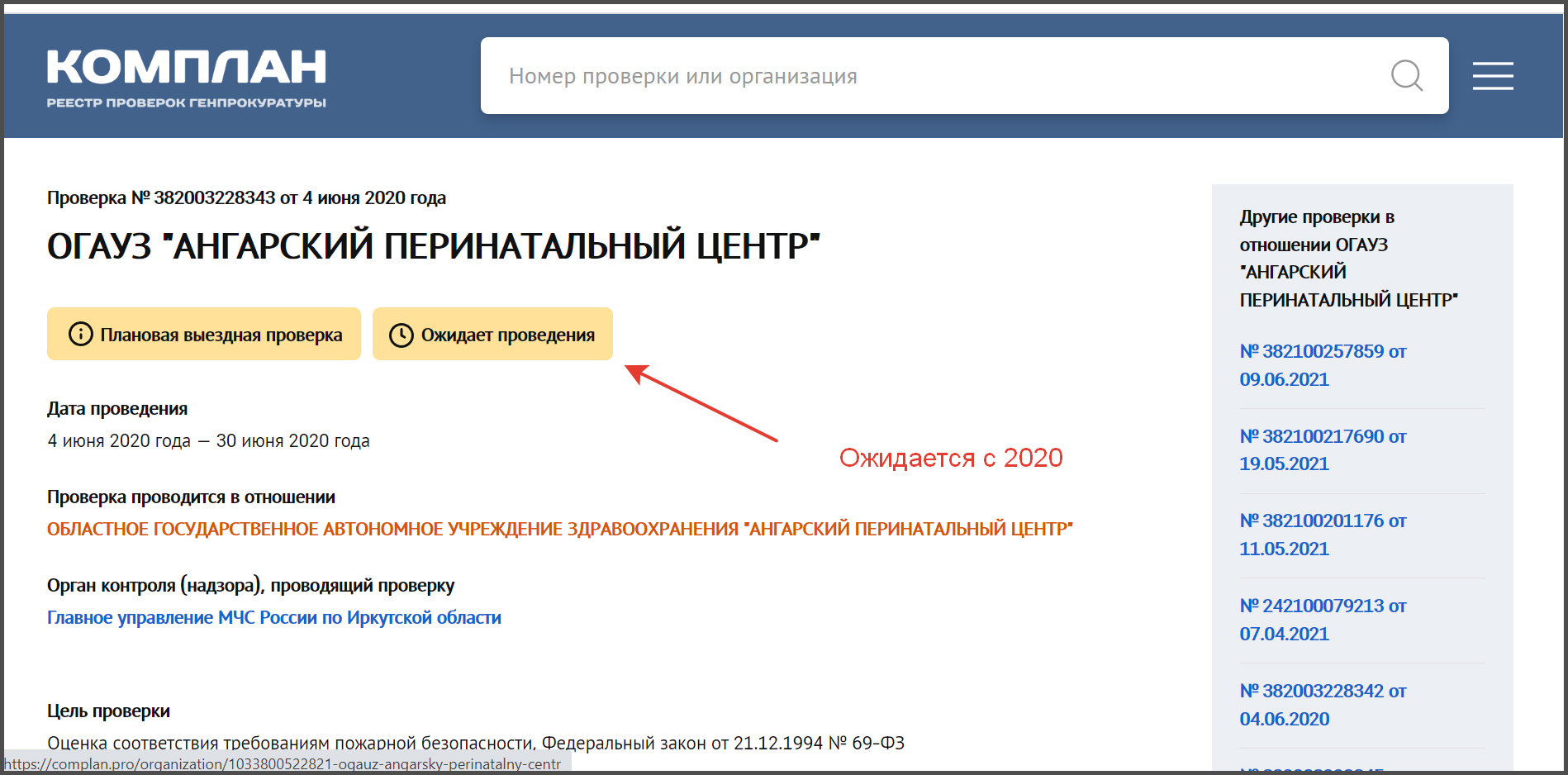Open the hamburger menu
This screenshot has height=775, width=1568.
click(1493, 76)
